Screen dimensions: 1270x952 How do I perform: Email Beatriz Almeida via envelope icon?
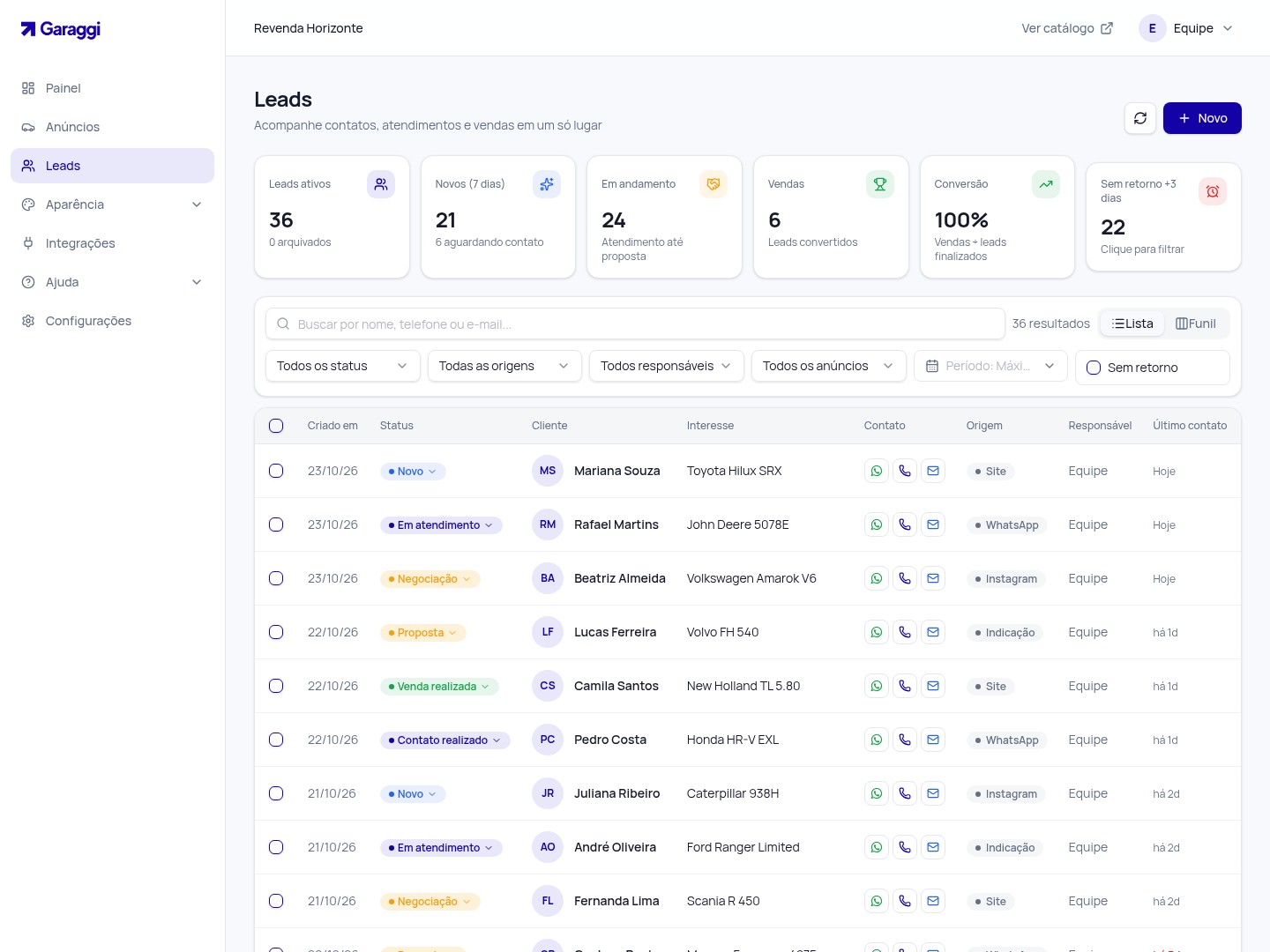click(x=933, y=578)
